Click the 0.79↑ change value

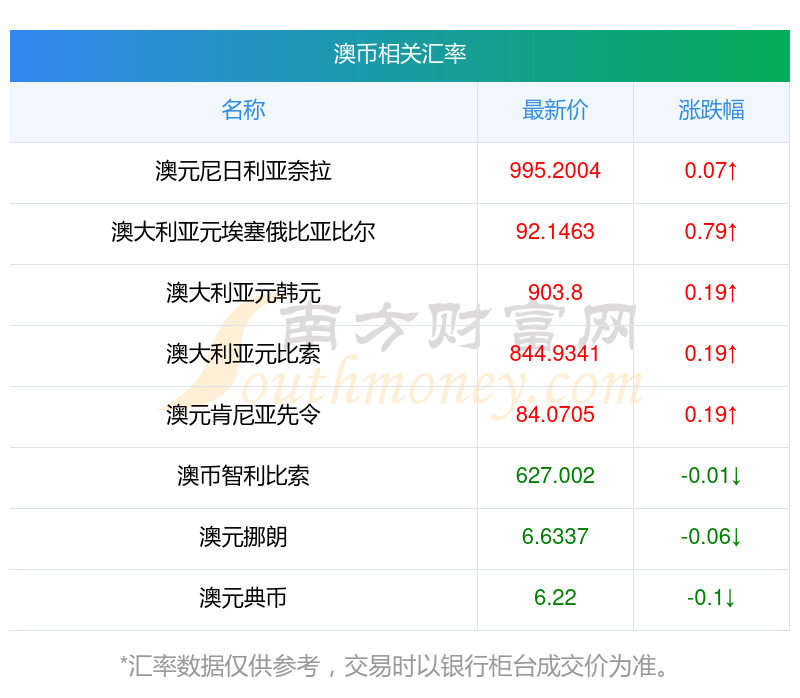click(x=711, y=232)
